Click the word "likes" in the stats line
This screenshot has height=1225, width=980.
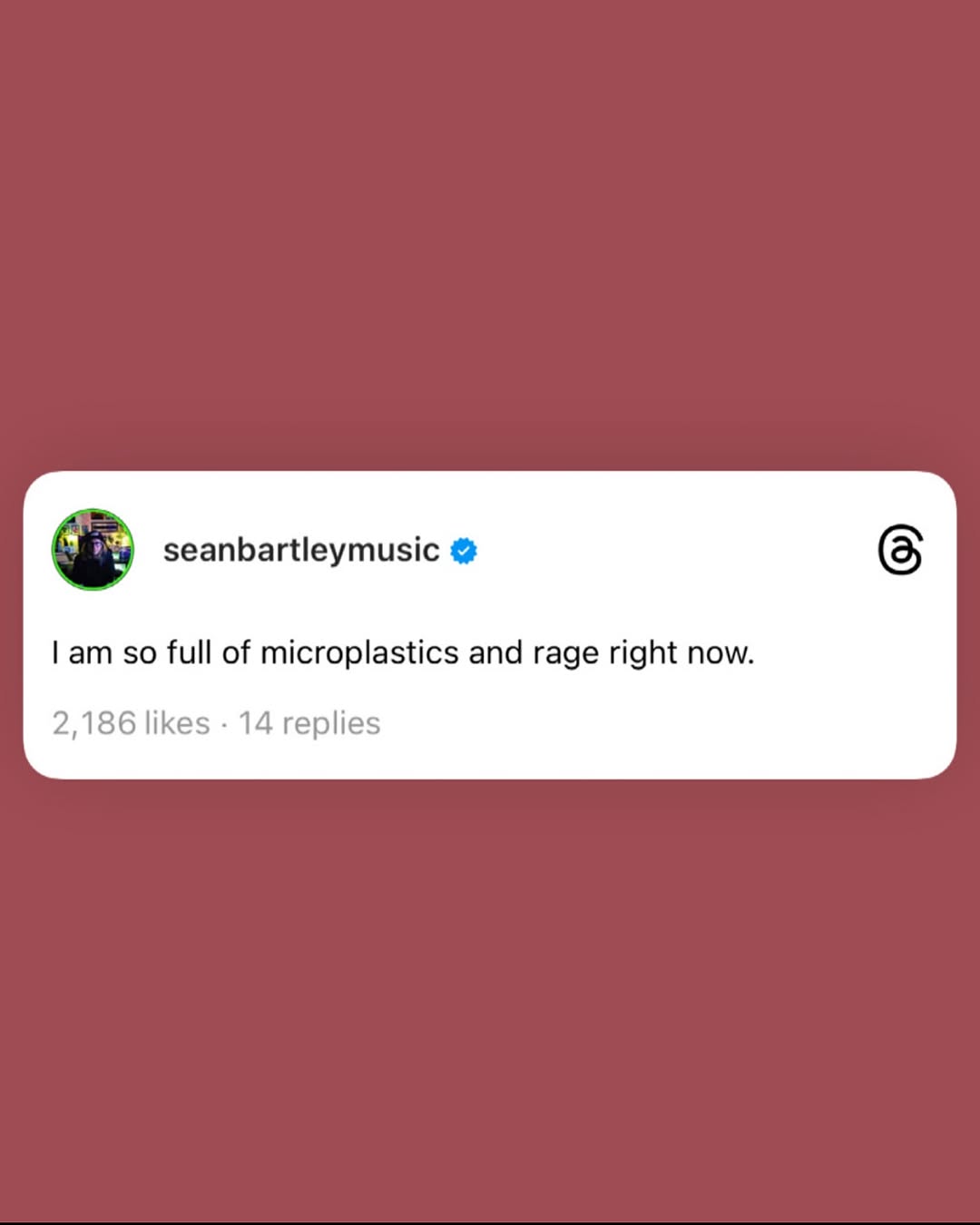point(177,723)
